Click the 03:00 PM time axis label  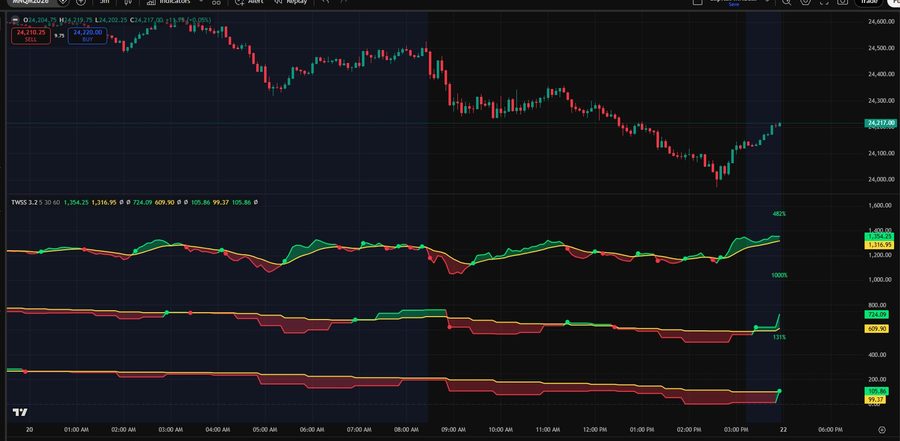point(736,430)
